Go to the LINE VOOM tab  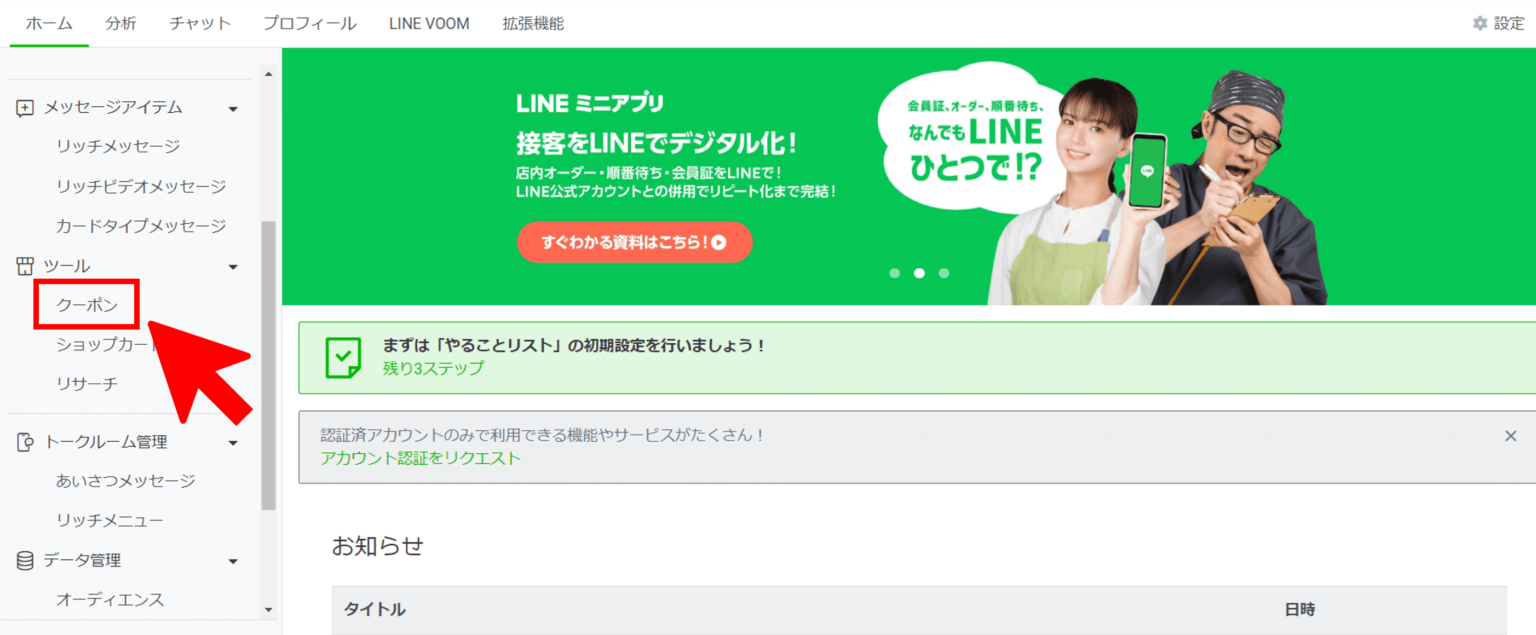(428, 22)
